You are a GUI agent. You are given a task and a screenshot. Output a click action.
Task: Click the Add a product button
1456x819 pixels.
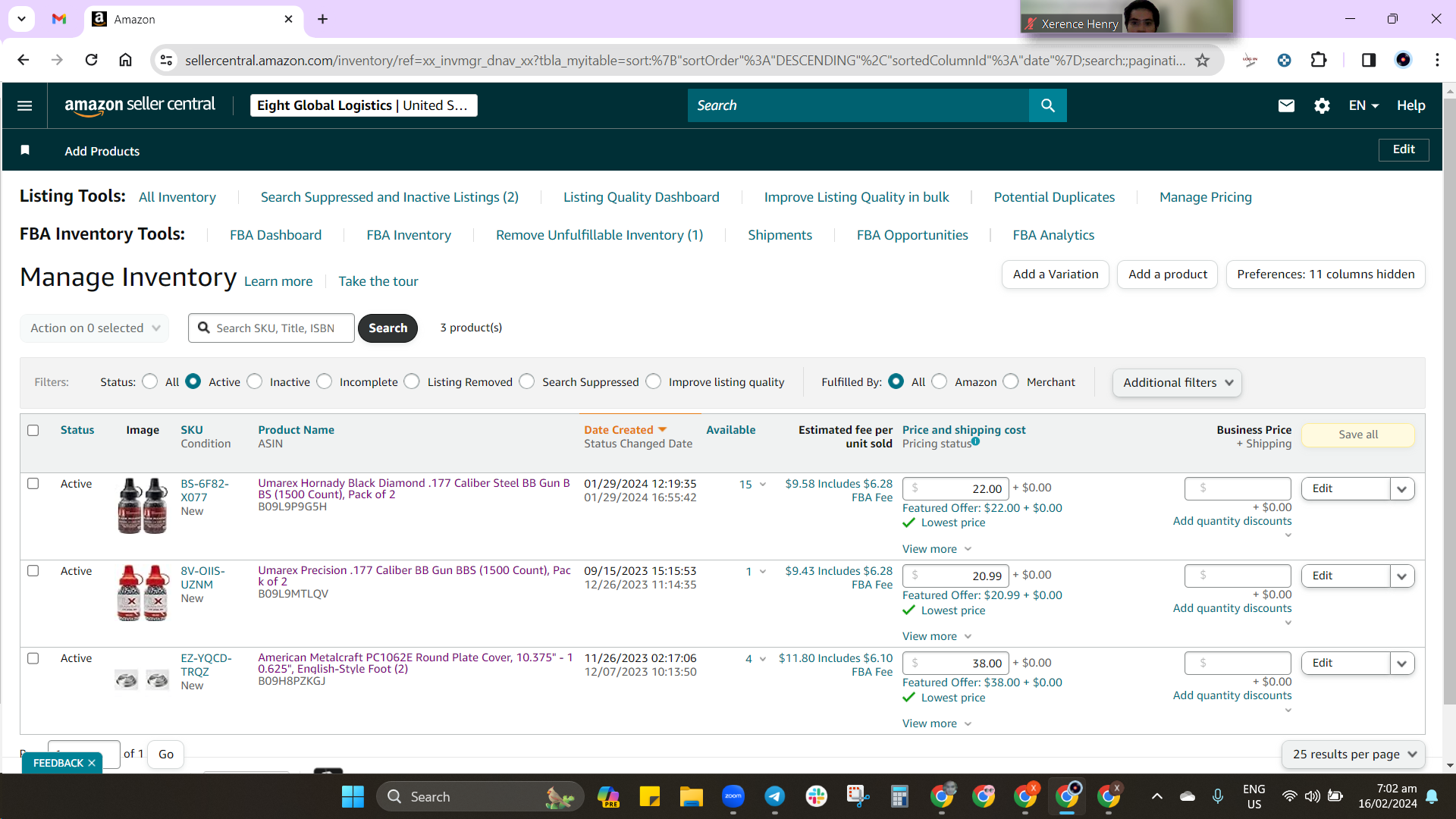(1168, 275)
